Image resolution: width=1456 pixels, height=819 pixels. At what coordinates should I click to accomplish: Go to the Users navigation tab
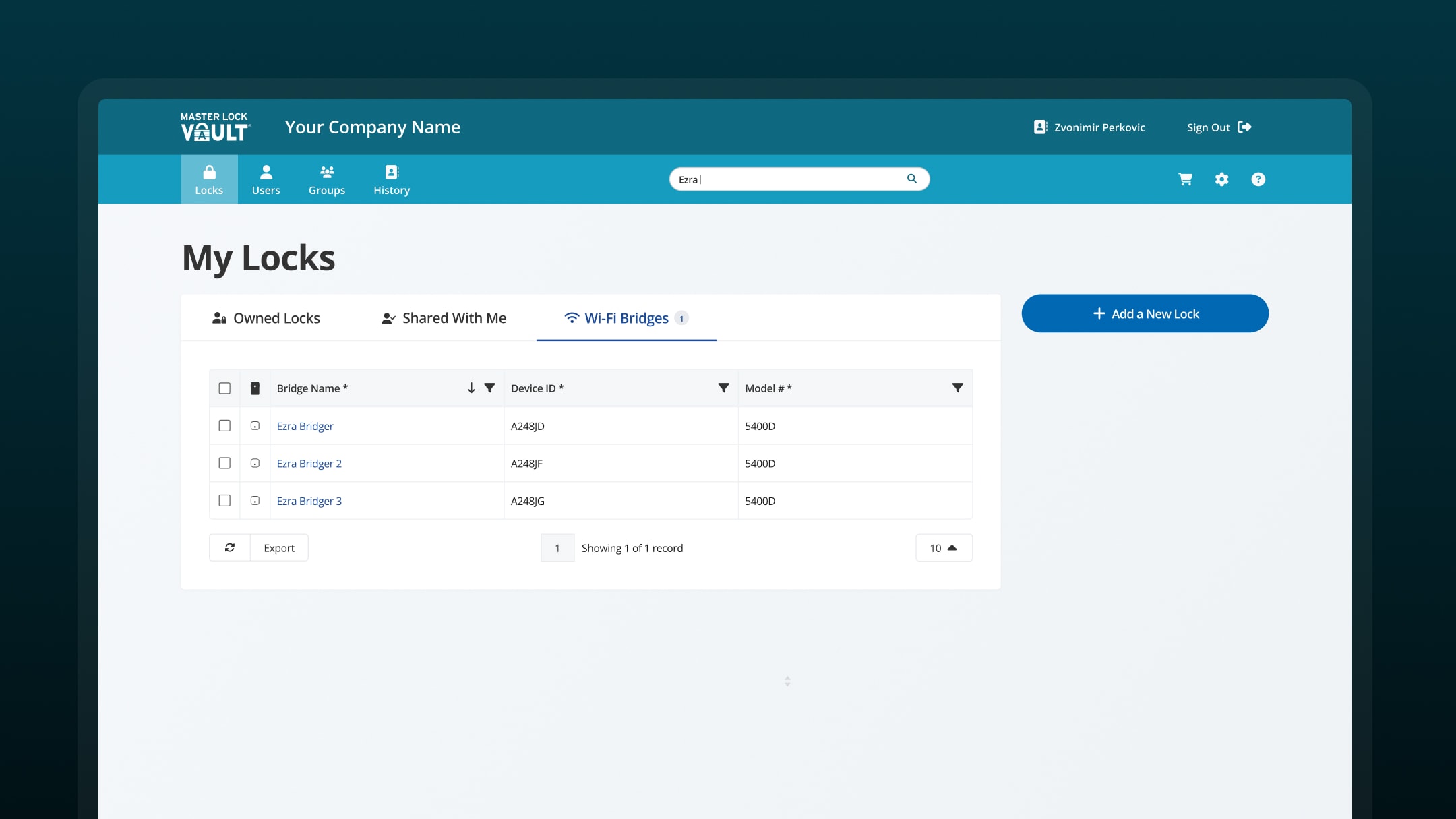point(266,179)
